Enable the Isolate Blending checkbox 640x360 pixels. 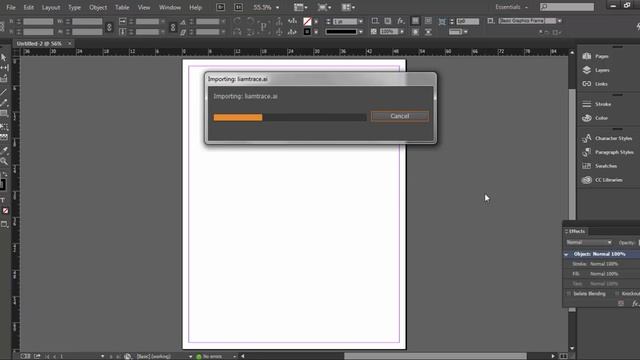pyautogui.click(x=569, y=294)
